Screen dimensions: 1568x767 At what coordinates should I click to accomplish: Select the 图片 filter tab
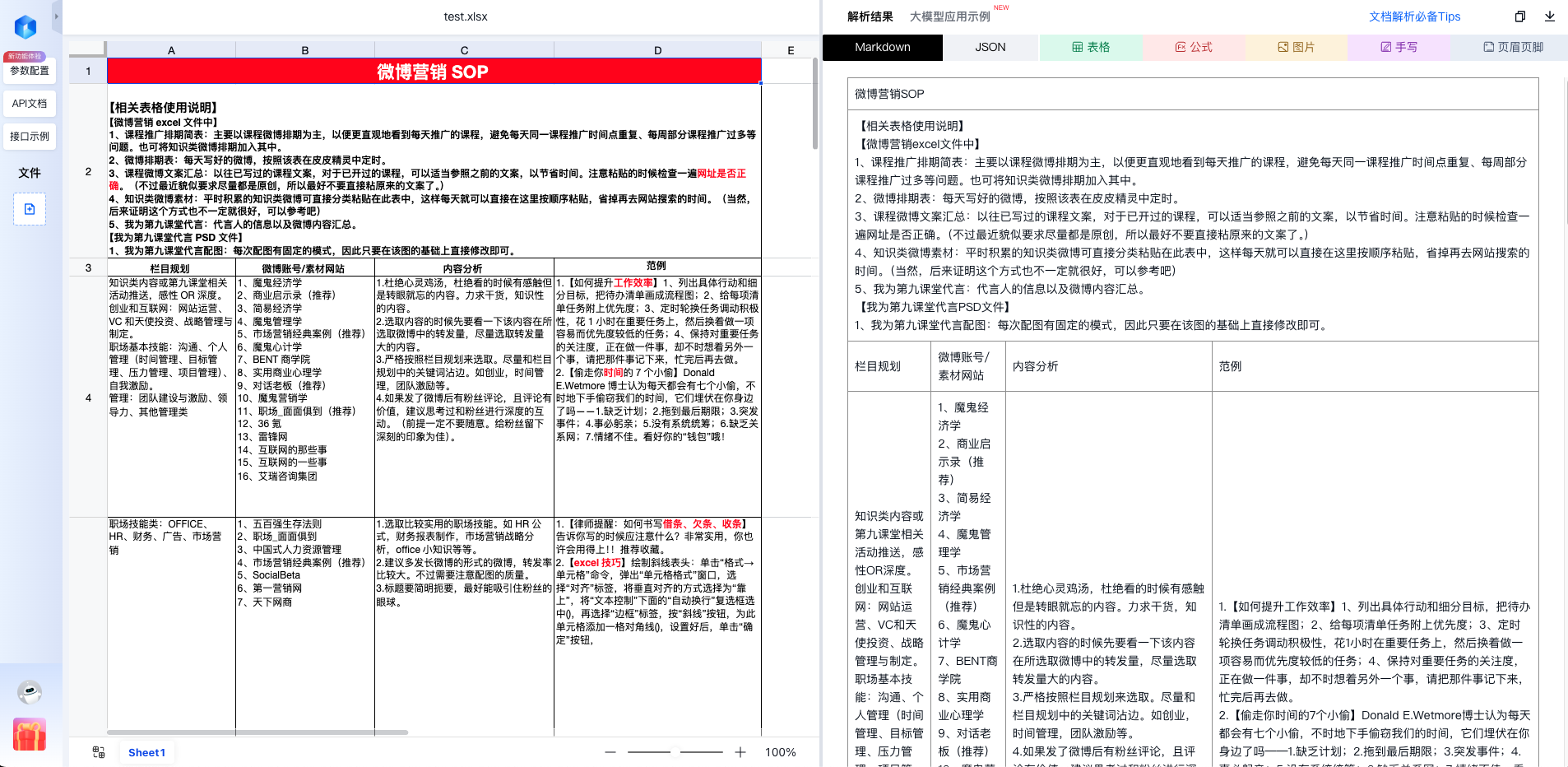1297,48
